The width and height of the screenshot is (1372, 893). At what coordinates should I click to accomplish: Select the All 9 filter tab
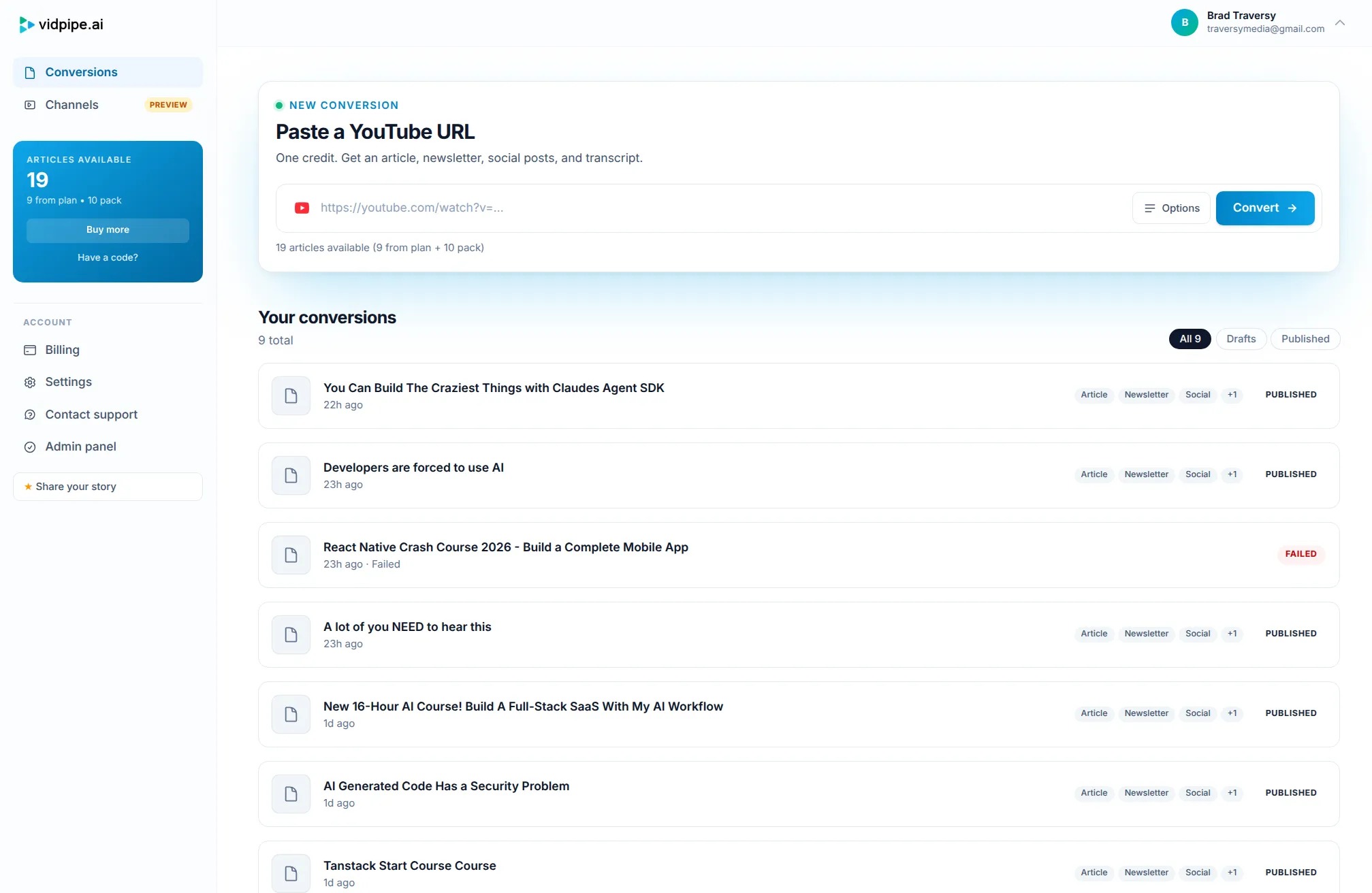coord(1190,339)
